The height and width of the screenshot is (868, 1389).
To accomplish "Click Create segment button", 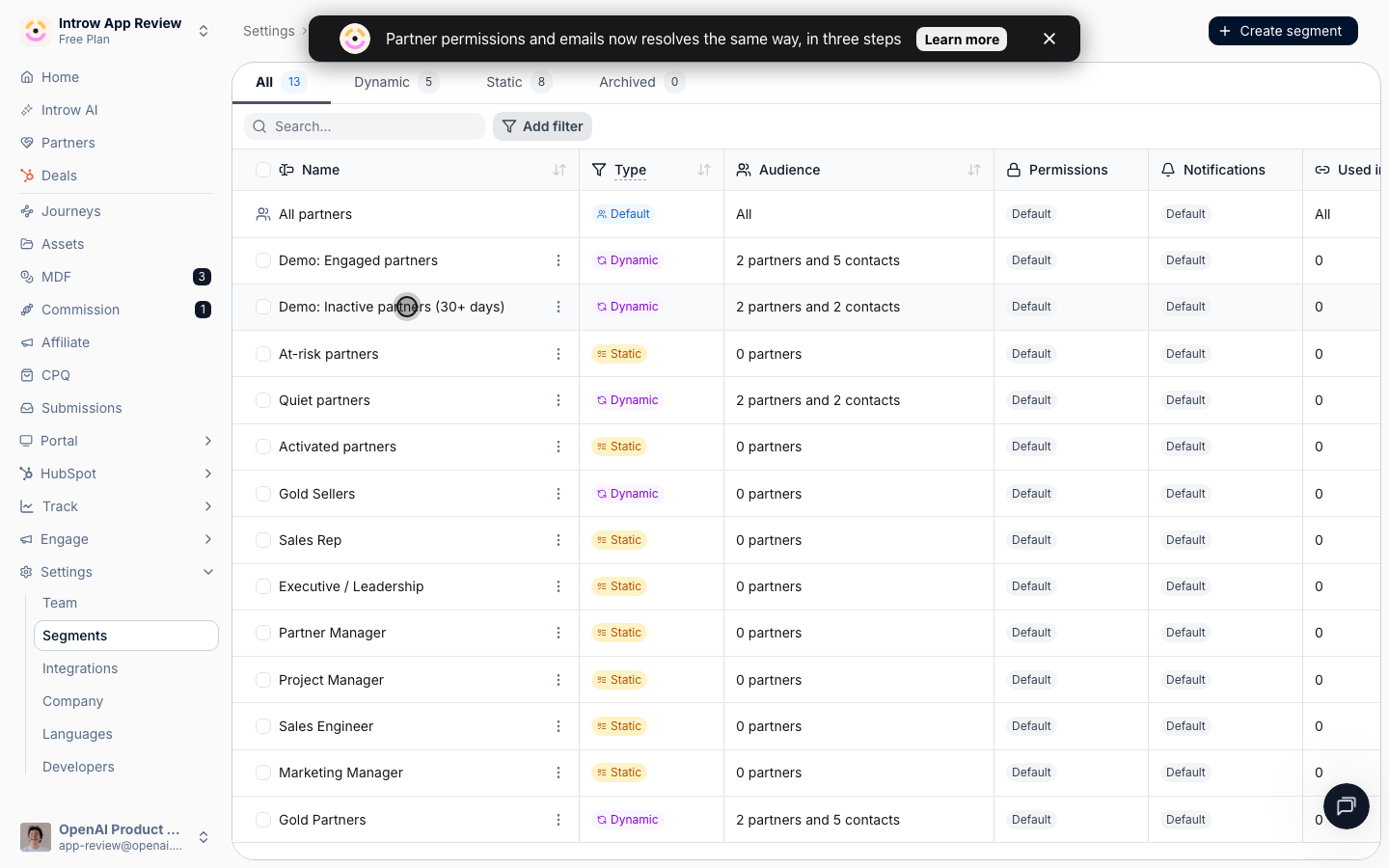I will pyautogui.click(x=1283, y=31).
